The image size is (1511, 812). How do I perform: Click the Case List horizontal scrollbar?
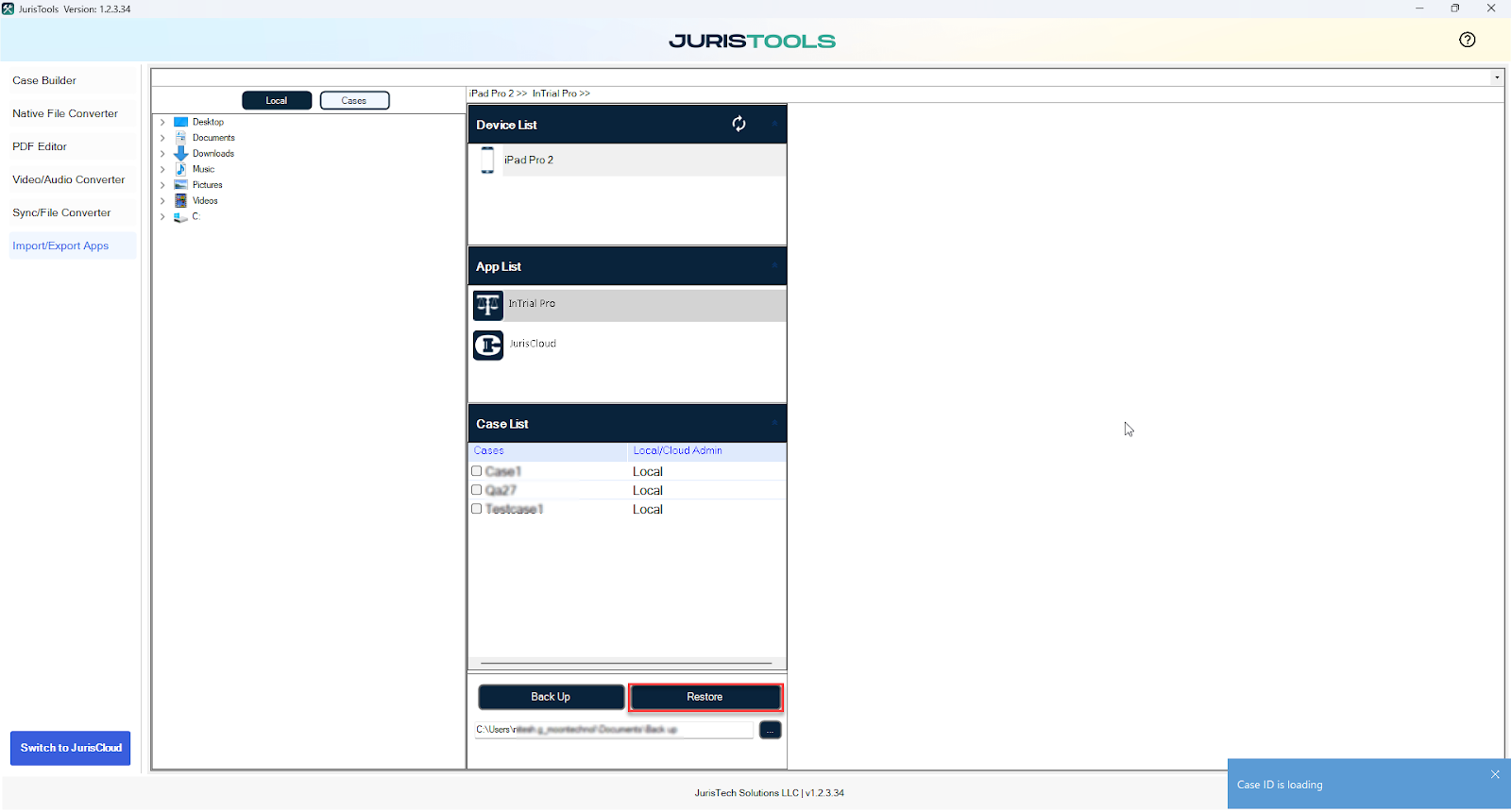coord(626,664)
